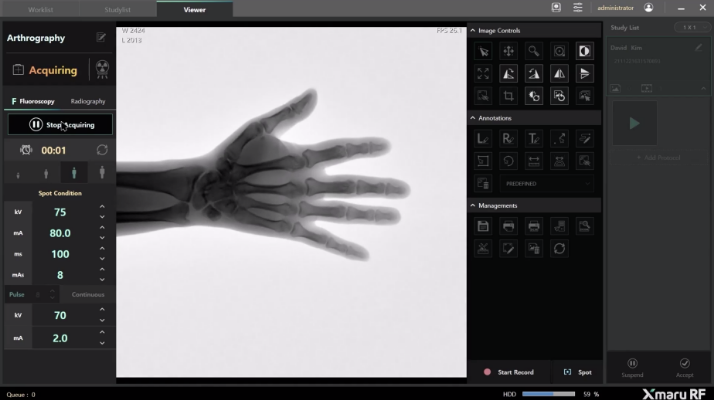Switch to the Fluoroscopy tab
This screenshot has width=714, height=400.
[33, 101]
